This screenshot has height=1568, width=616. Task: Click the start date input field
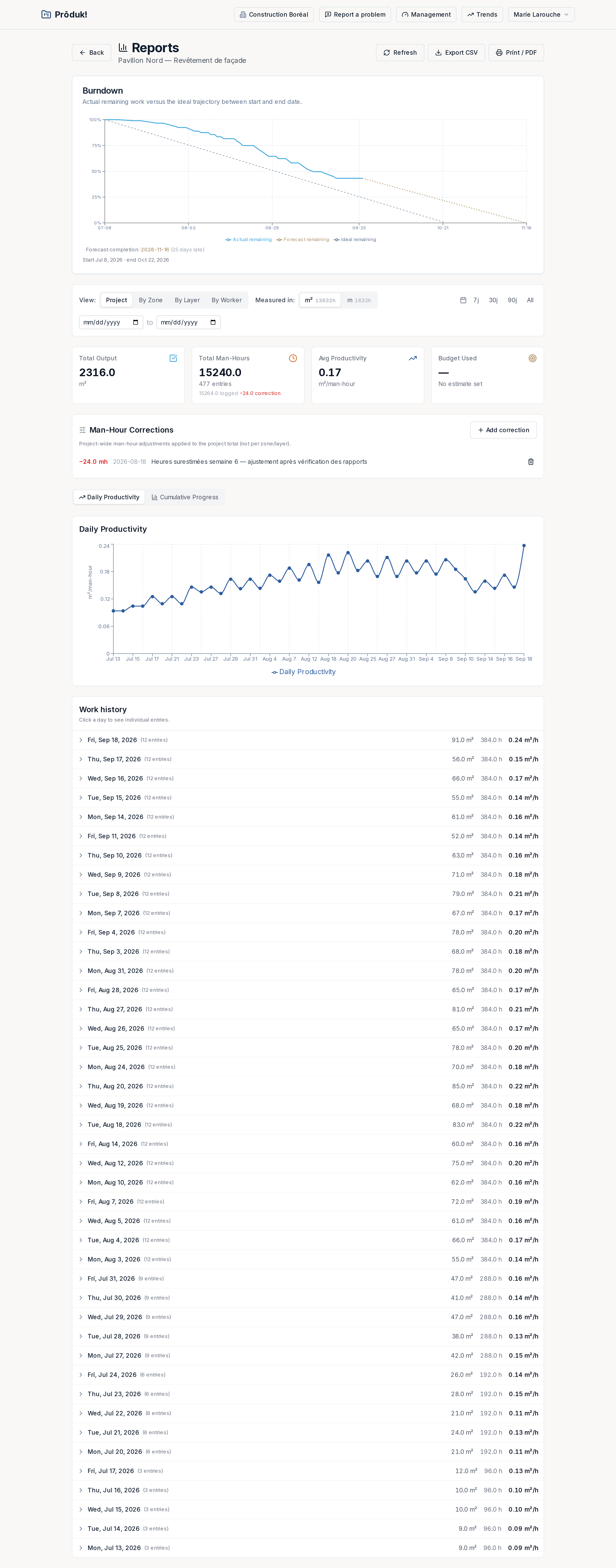click(x=111, y=323)
